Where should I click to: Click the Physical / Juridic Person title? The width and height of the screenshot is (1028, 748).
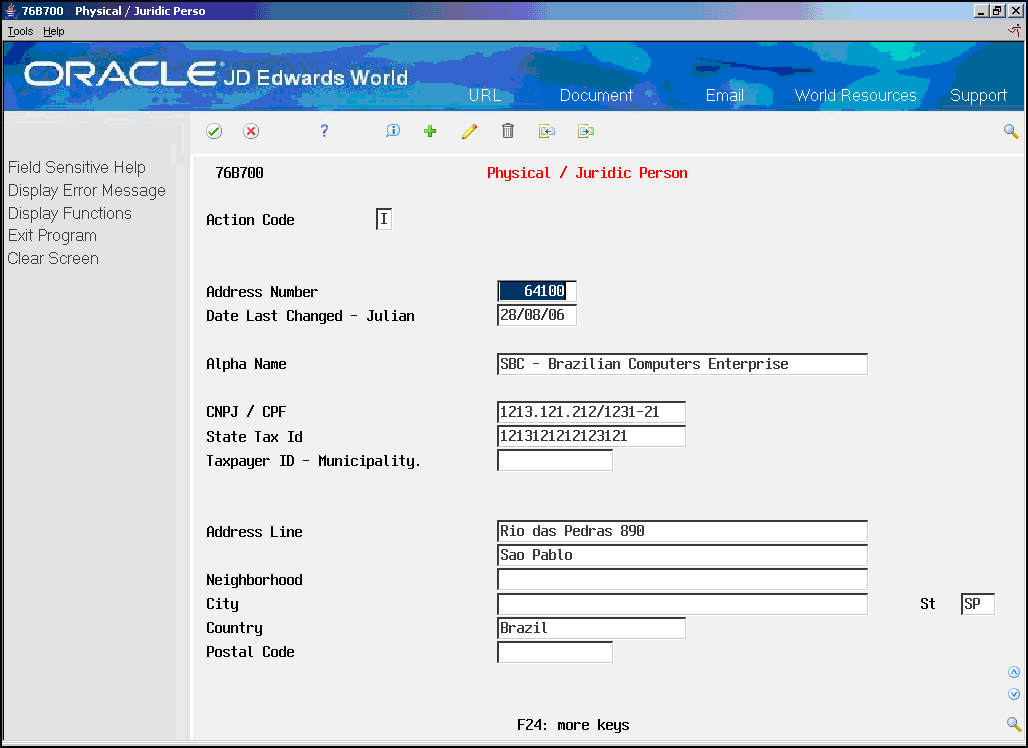tap(587, 173)
